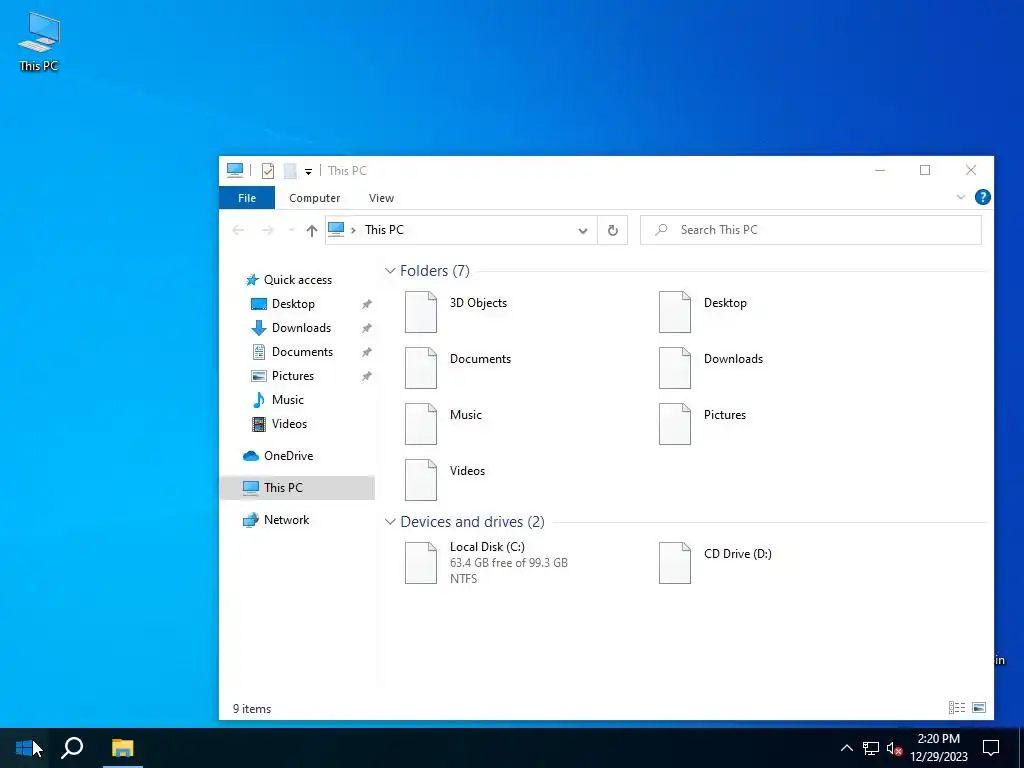The width and height of the screenshot is (1024, 768).
Task: Open the View ribbon tab
Action: coord(381,198)
